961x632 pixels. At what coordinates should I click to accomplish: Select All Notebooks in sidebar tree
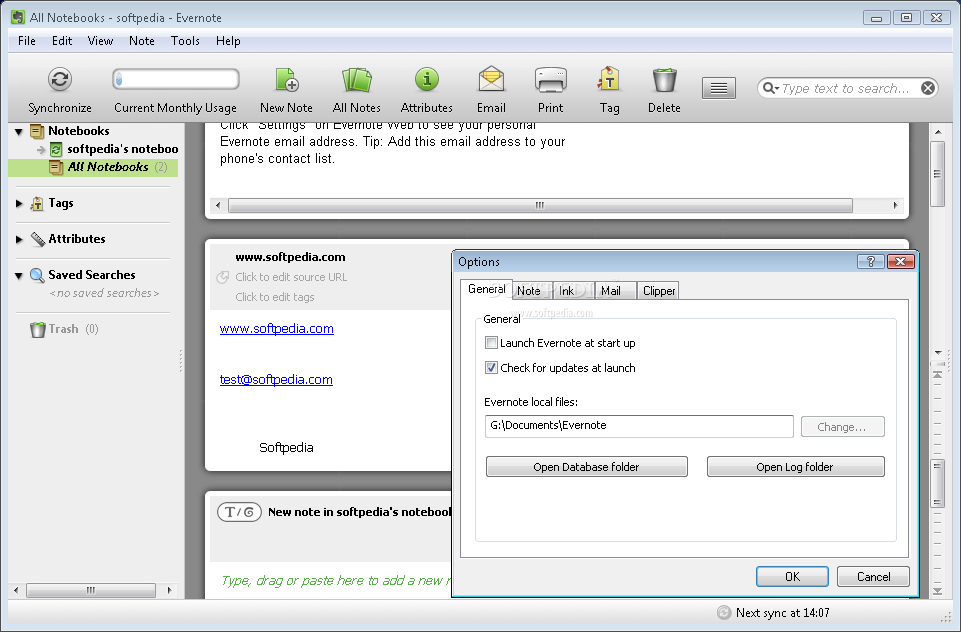[x=93, y=167]
